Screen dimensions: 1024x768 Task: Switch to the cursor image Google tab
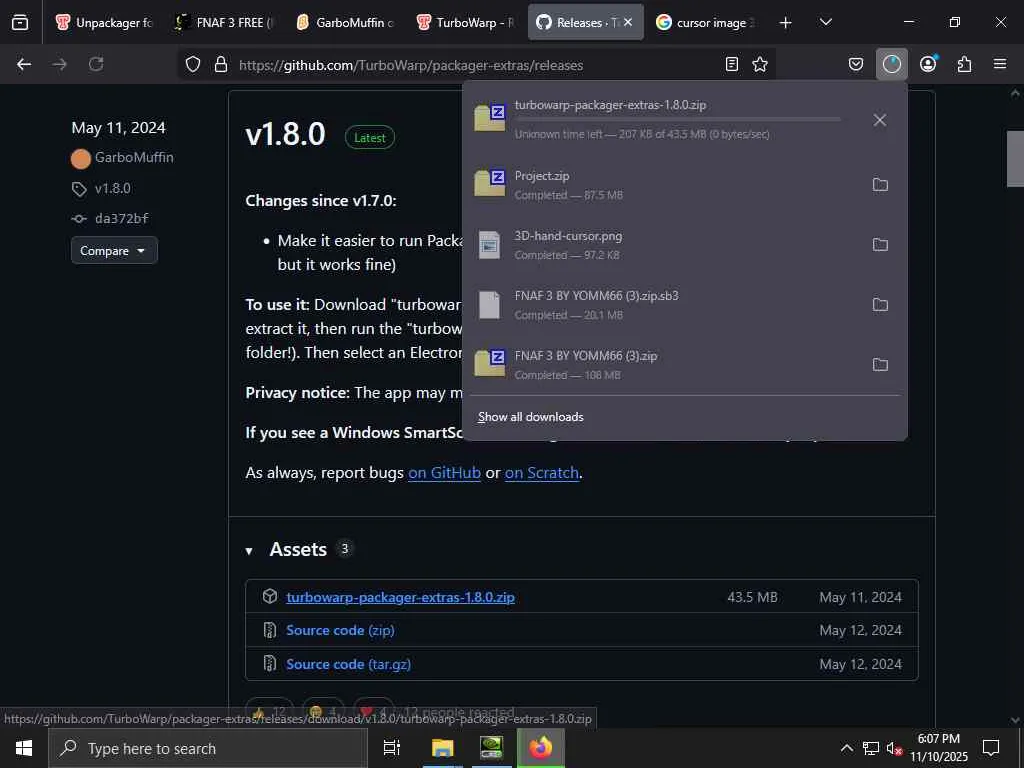pyautogui.click(x=705, y=23)
